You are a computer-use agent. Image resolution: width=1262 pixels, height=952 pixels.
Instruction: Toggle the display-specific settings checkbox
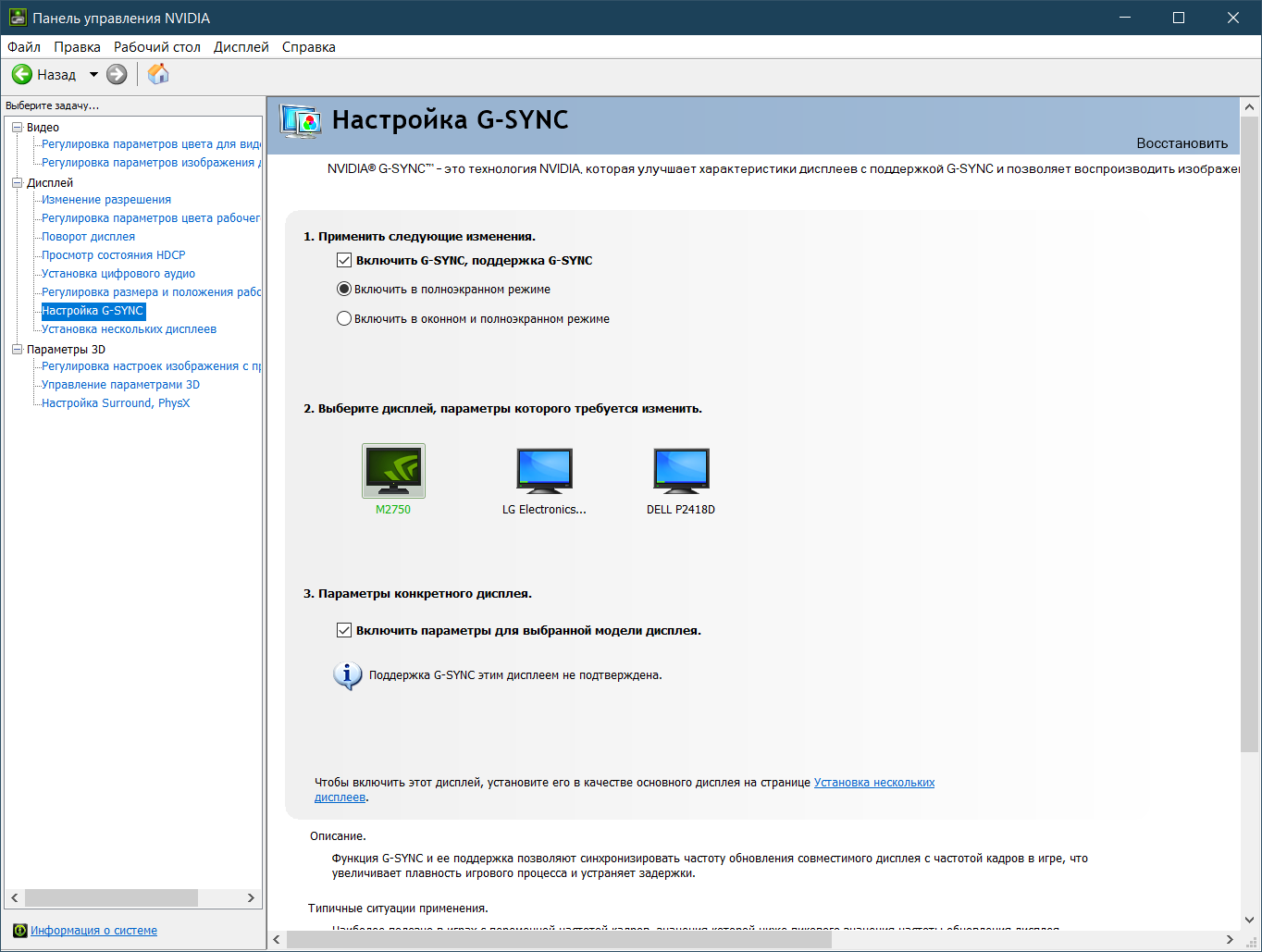pos(344,631)
